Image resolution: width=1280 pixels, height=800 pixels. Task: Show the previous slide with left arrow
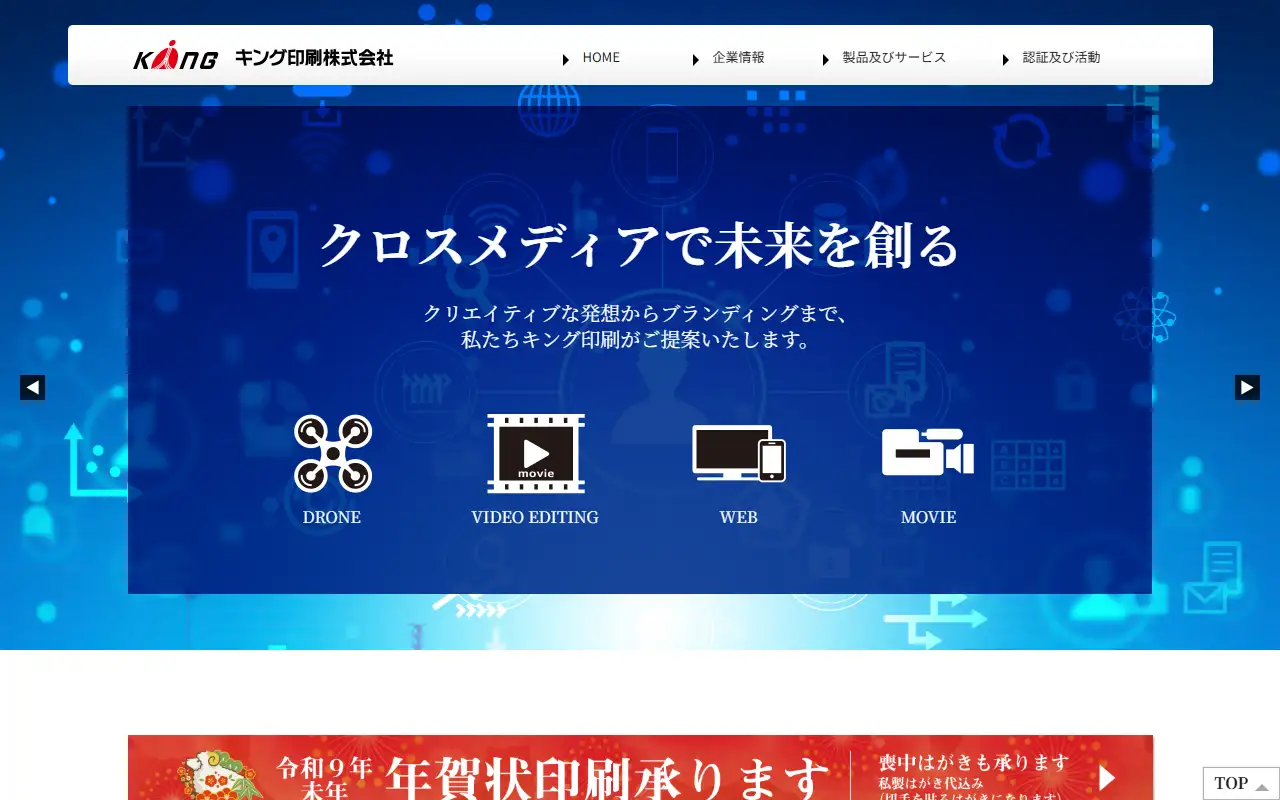pyautogui.click(x=32, y=387)
